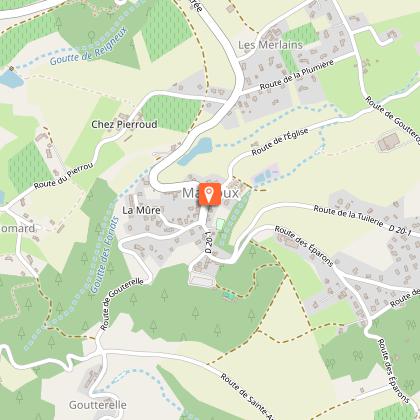Image resolution: width=420 pixels, height=420 pixels.
Task: Click the Les Merlains place label
Action: (x=270, y=45)
